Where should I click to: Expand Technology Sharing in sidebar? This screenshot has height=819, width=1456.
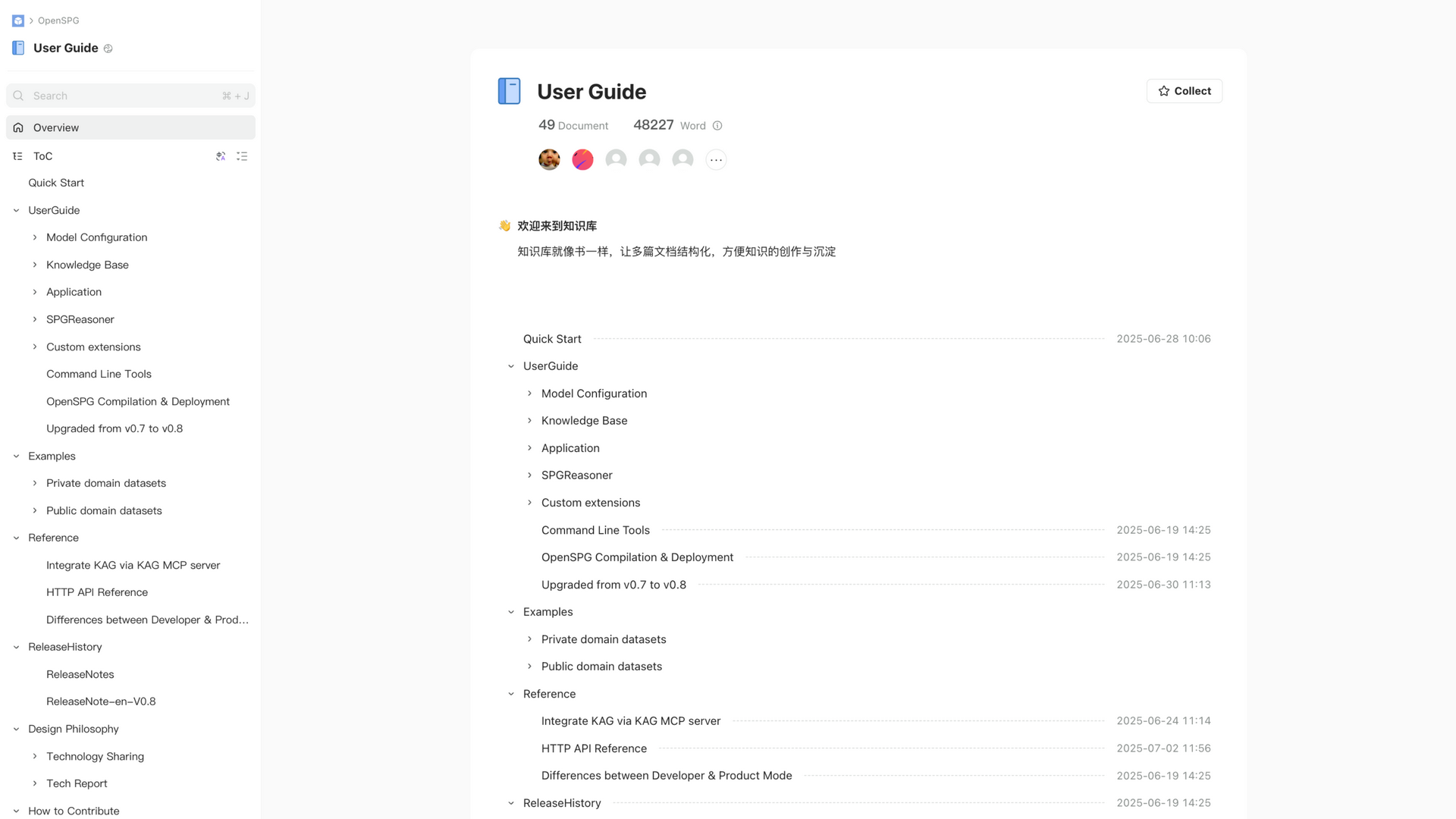[34, 756]
